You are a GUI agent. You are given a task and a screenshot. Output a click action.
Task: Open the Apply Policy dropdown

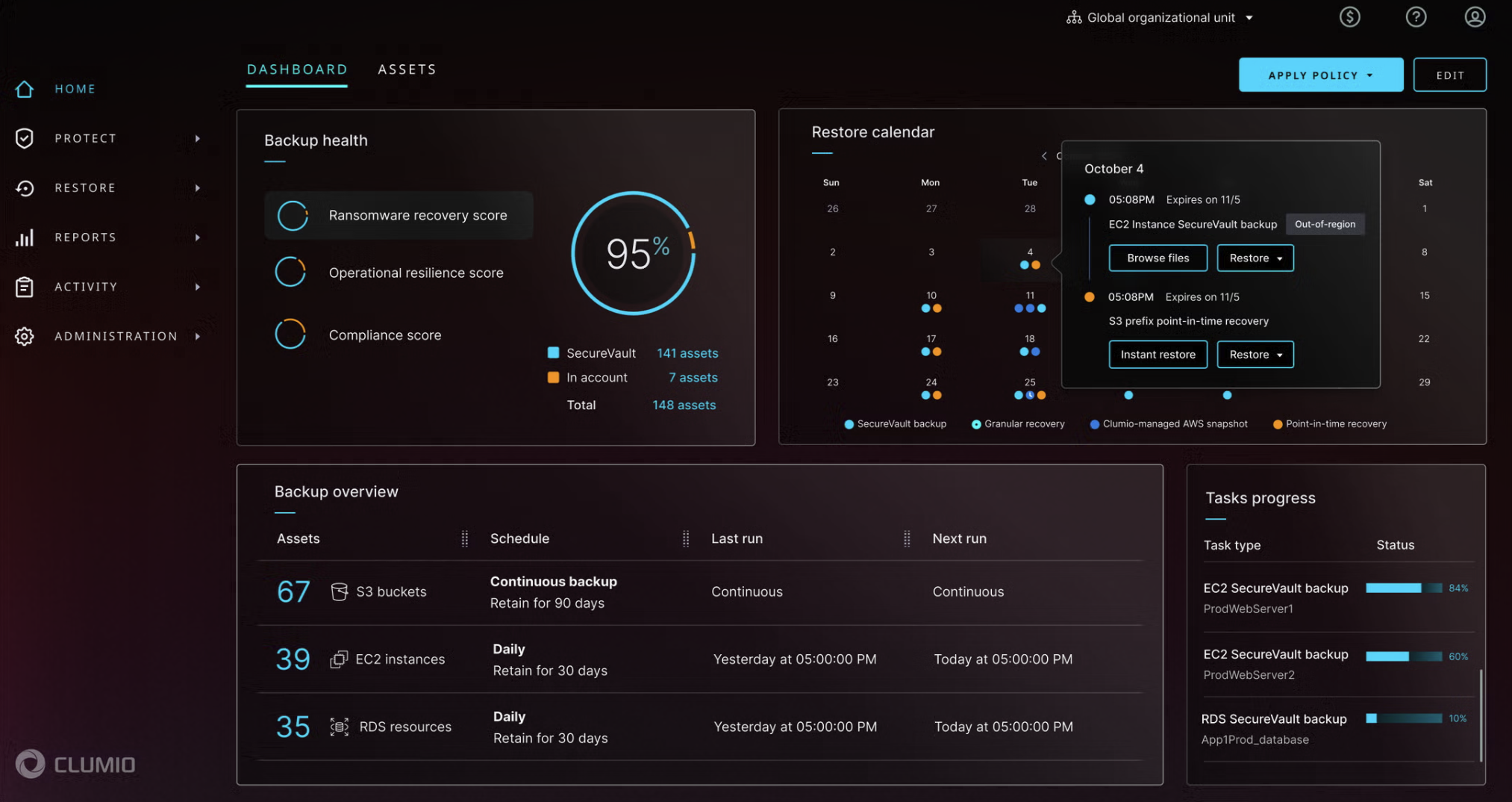(1320, 75)
